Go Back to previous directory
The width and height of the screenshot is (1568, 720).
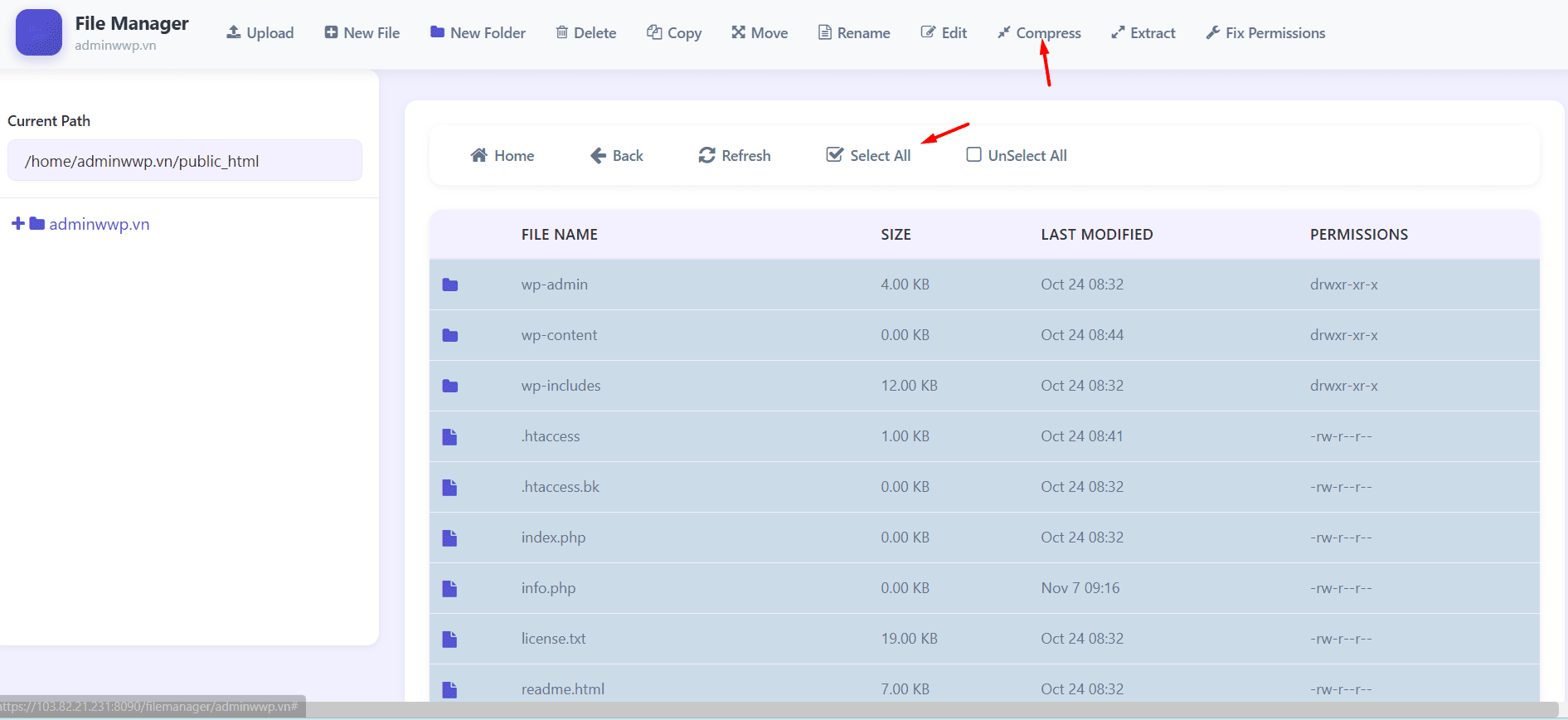coord(617,155)
